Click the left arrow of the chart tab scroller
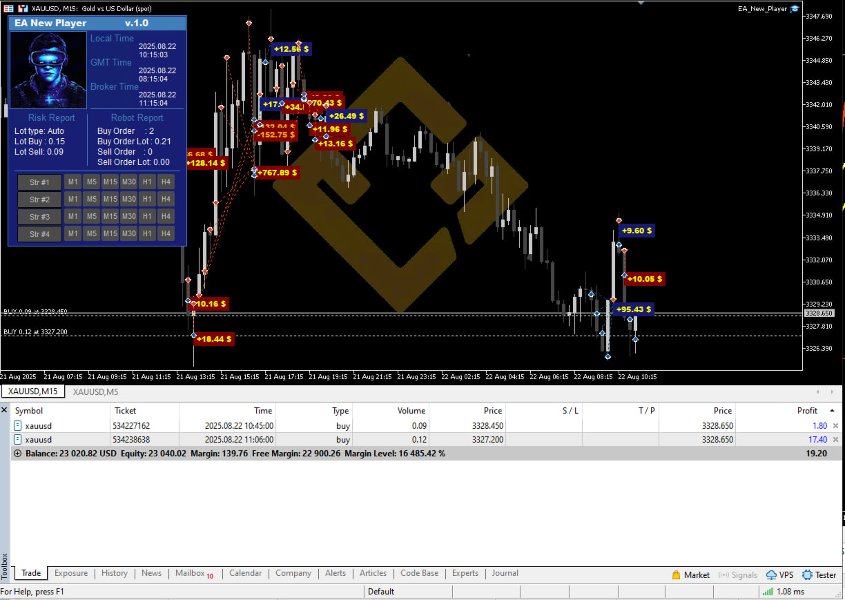845x600 pixels. pyautogui.click(x=818, y=392)
